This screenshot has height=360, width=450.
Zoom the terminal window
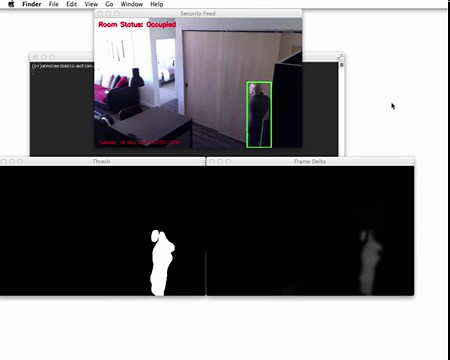(x=52, y=57)
